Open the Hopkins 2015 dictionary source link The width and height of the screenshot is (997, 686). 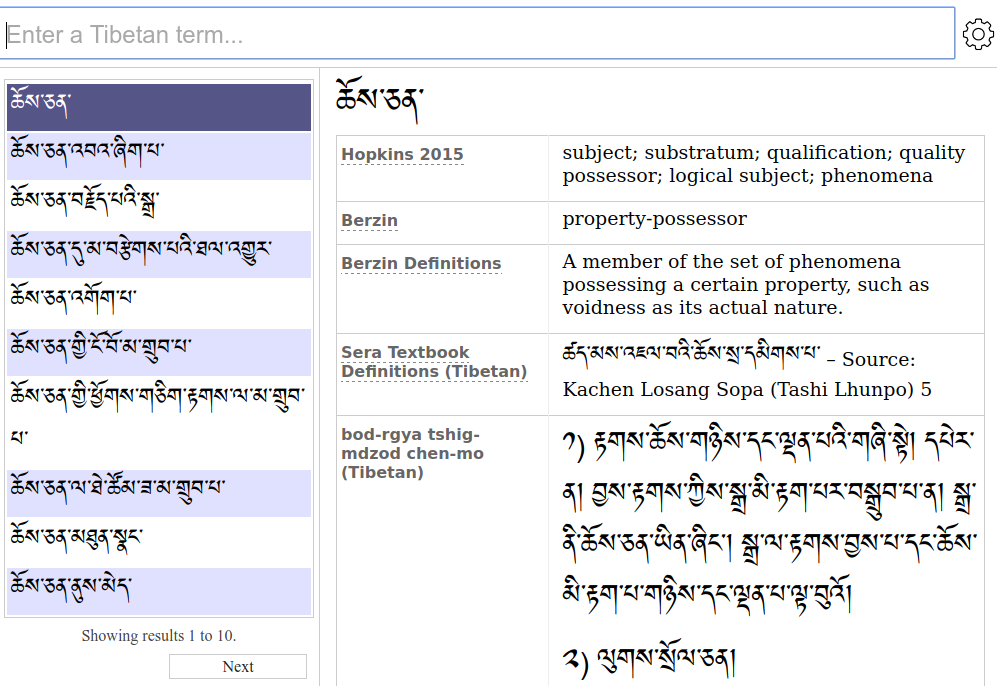coord(401,154)
